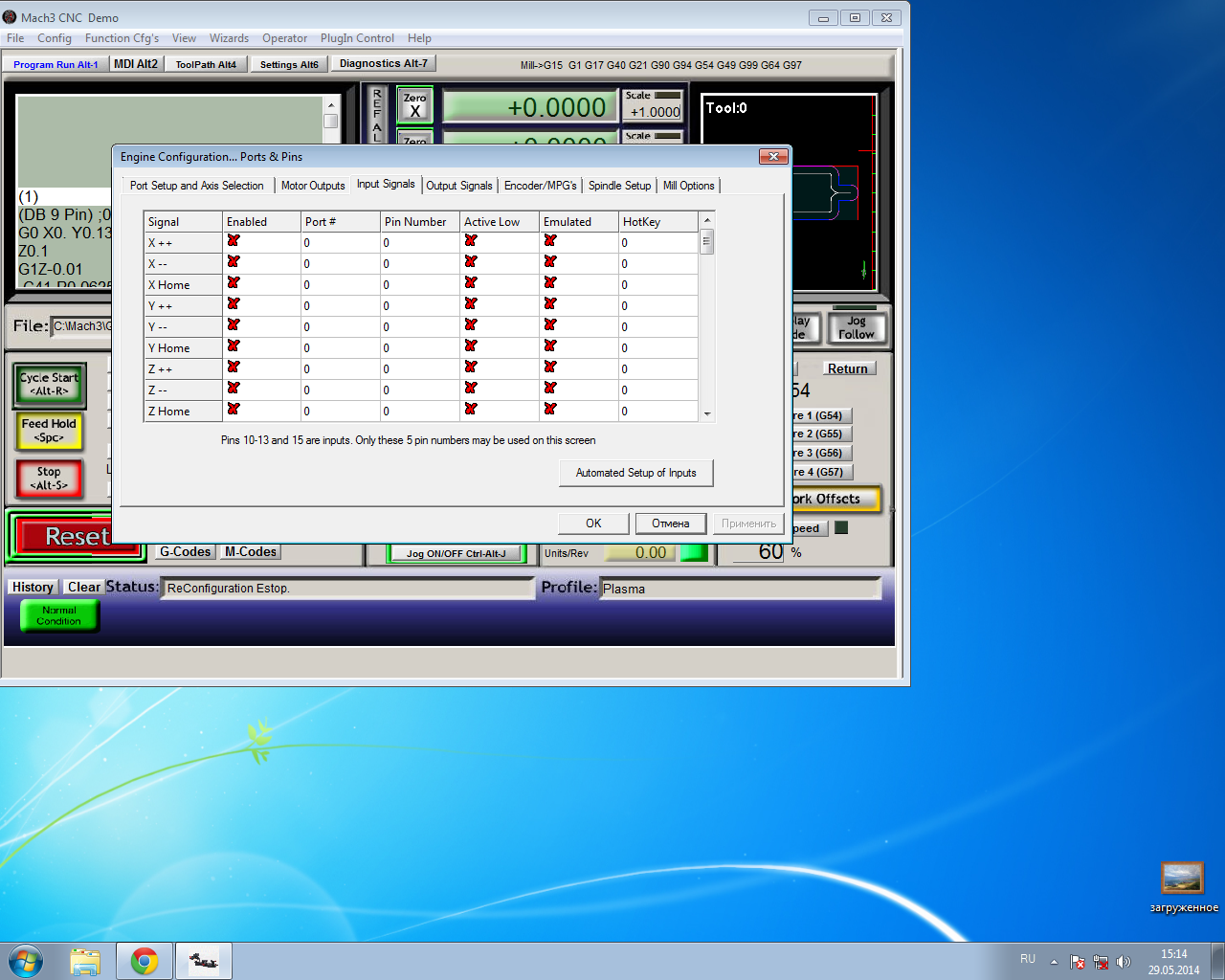Toggle Enabled for Y -- signal
1225x980 pixels.
pos(234,325)
